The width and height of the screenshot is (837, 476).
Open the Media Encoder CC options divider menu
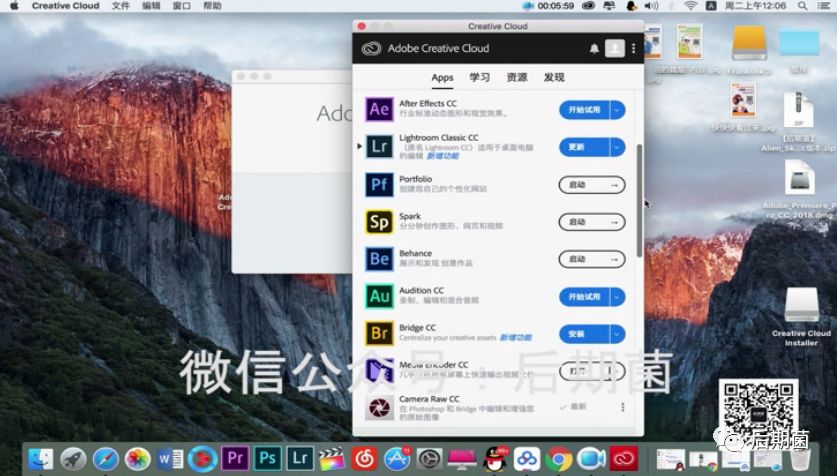click(x=615, y=371)
